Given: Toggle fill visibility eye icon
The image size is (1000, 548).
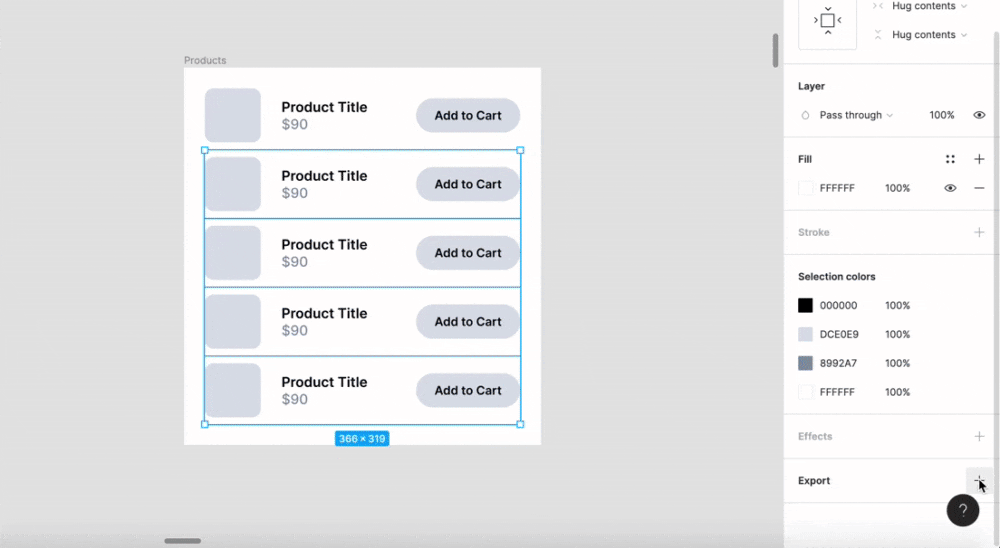Looking at the screenshot, I should click(x=950, y=188).
